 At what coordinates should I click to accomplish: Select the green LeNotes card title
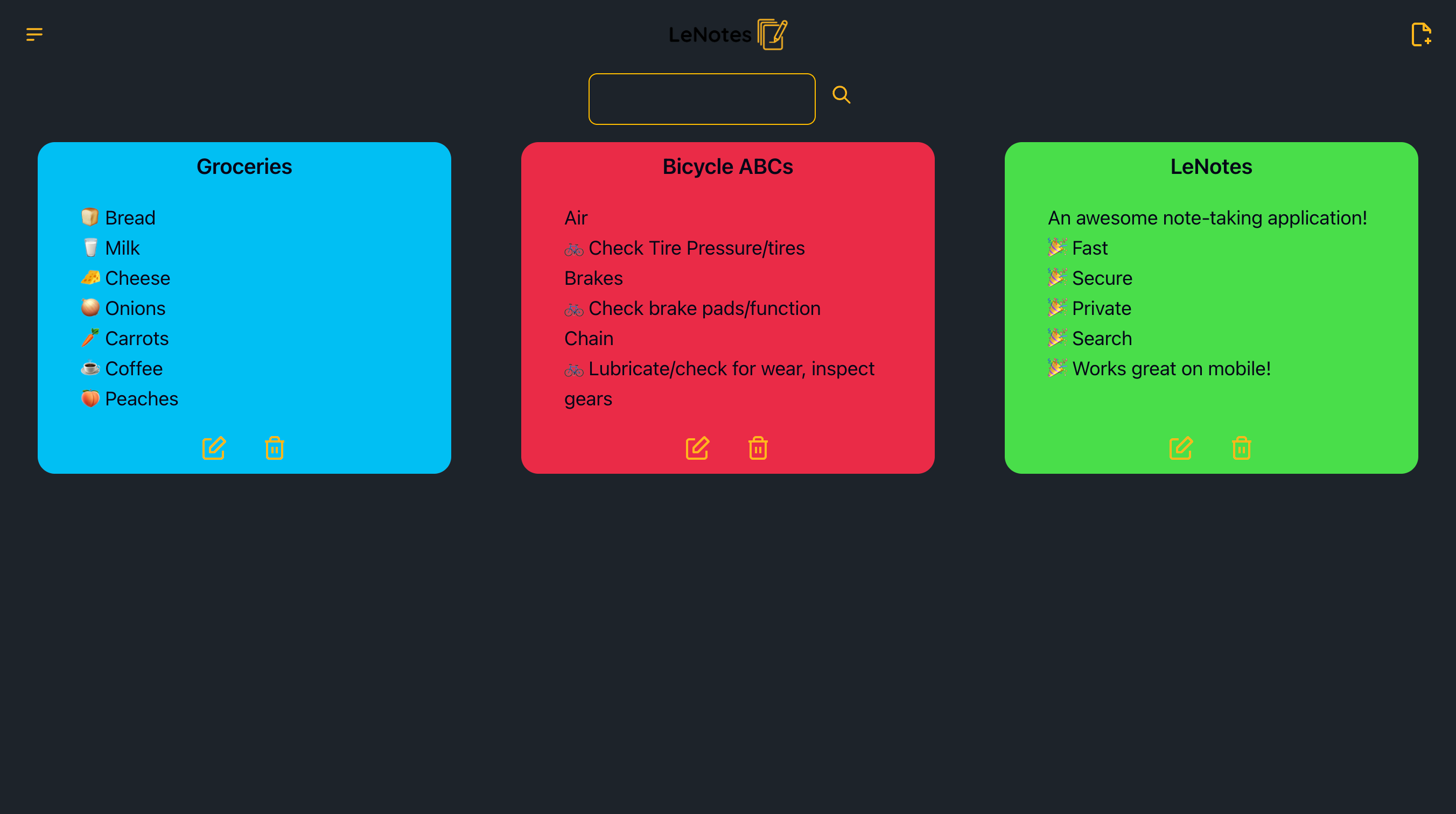1210,167
